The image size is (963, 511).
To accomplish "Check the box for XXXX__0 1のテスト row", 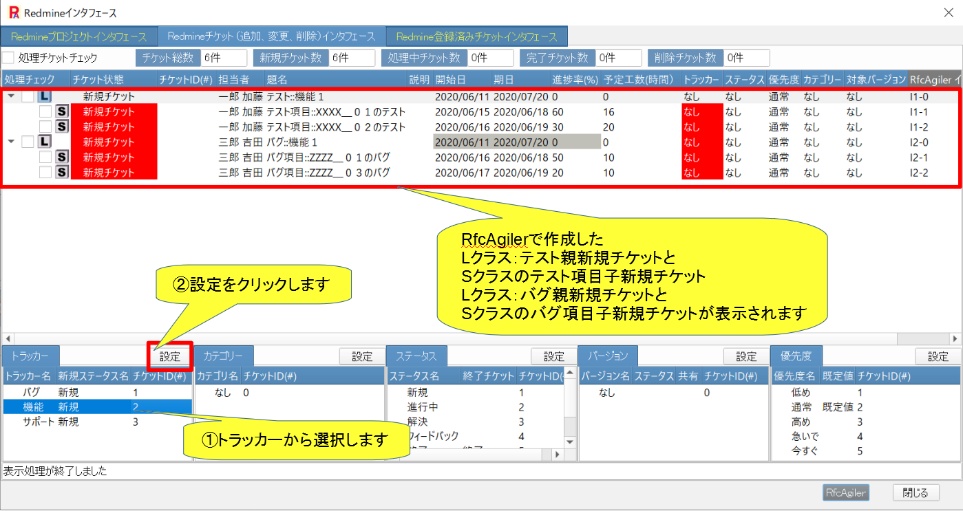I will [x=45, y=112].
